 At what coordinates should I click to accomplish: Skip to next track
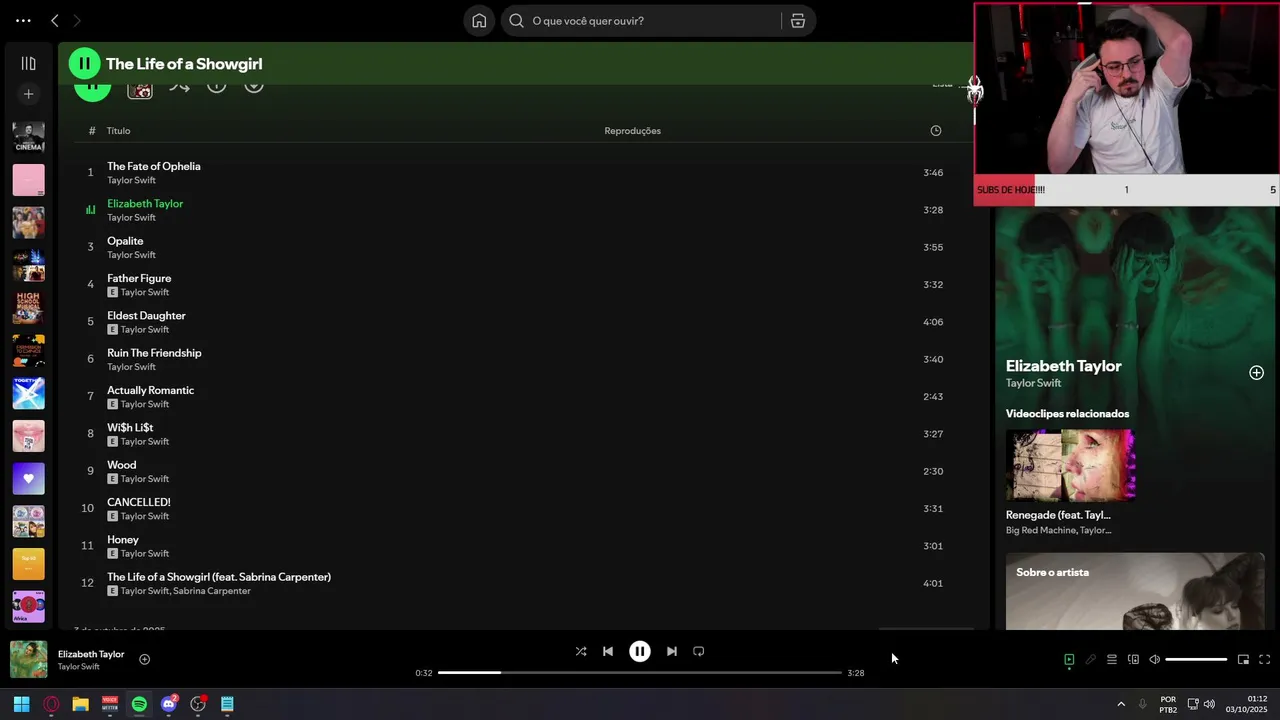[x=672, y=651]
